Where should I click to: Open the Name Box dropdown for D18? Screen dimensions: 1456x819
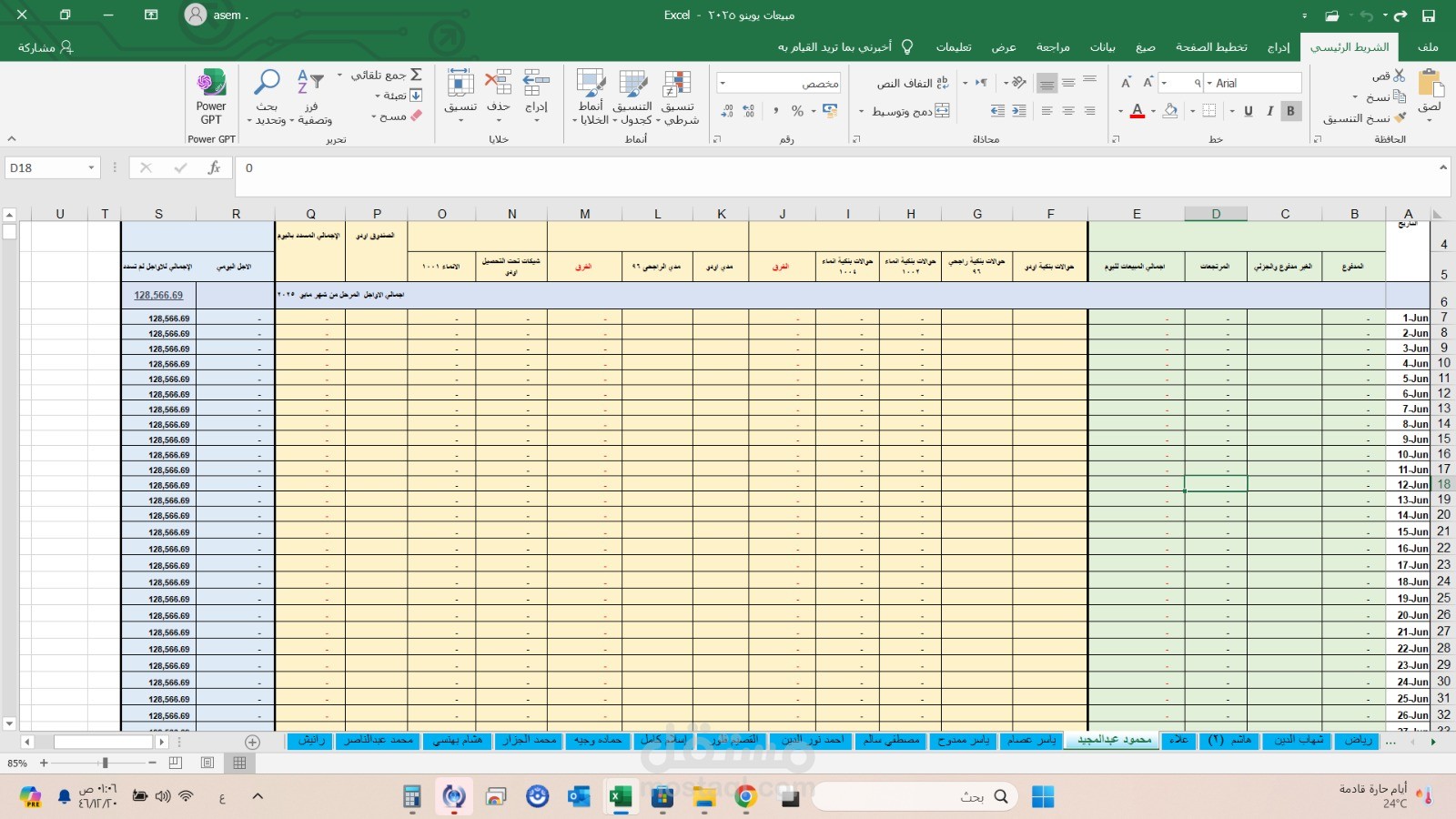pos(91,167)
